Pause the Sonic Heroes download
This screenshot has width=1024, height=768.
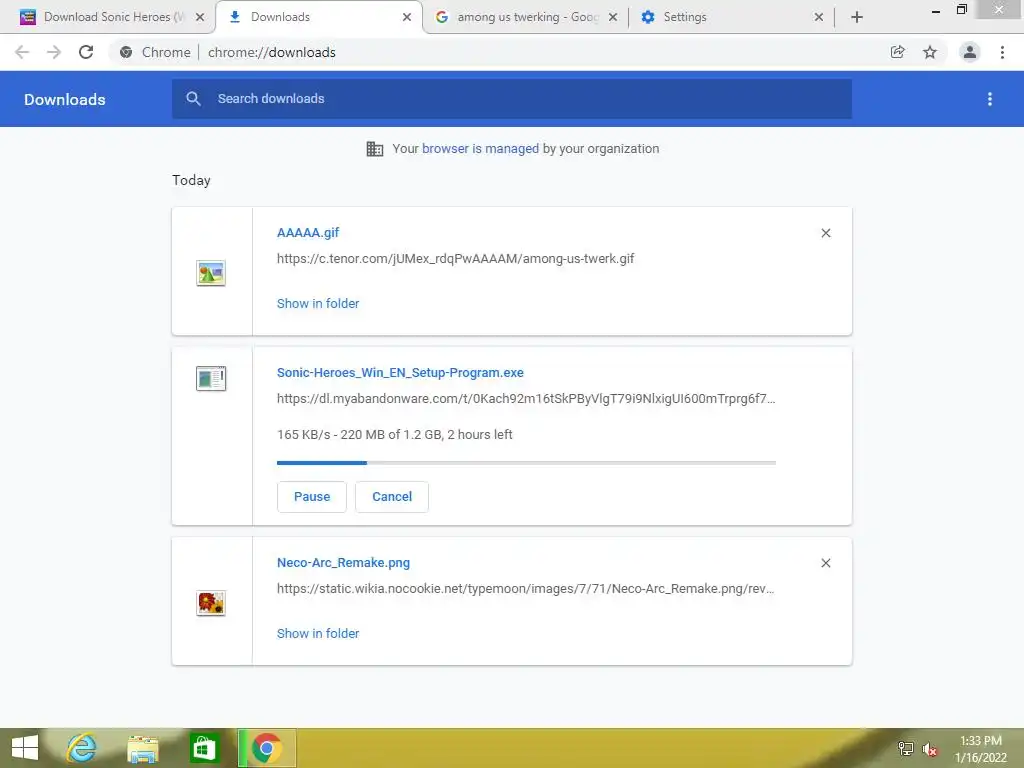pos(312,497)
